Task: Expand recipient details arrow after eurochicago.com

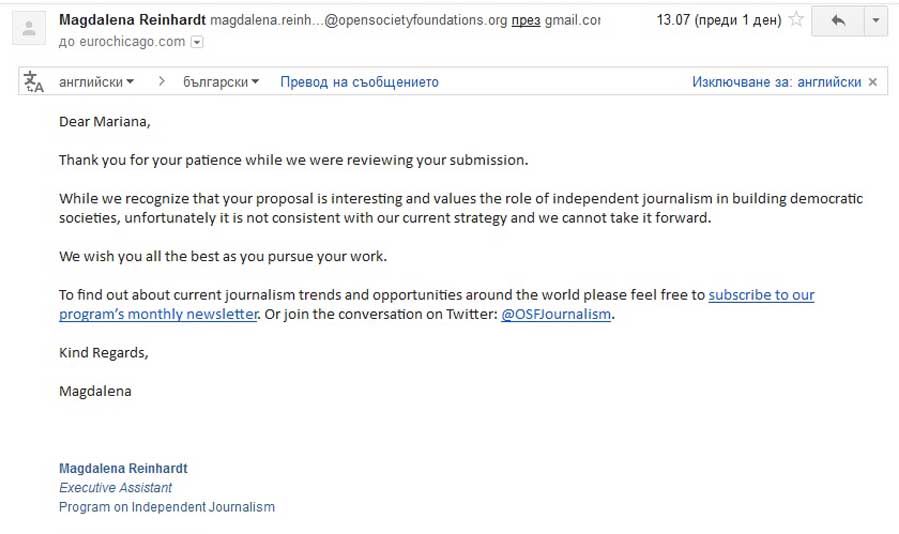Action: coord(197,42)
